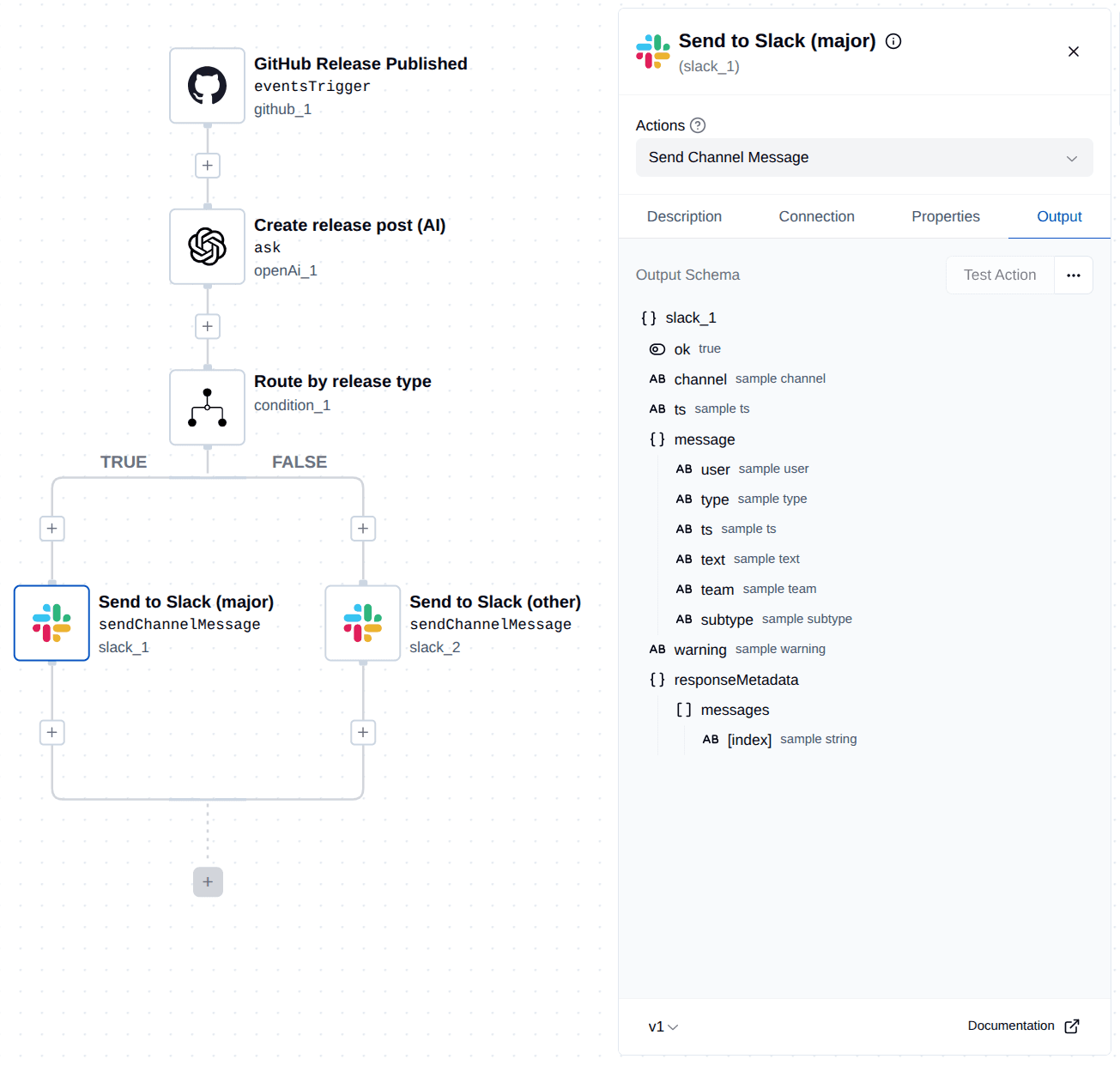This screenshot has width=1120, height=1065.
Task: Select the [index] sample string item
Action: [749, 740]
